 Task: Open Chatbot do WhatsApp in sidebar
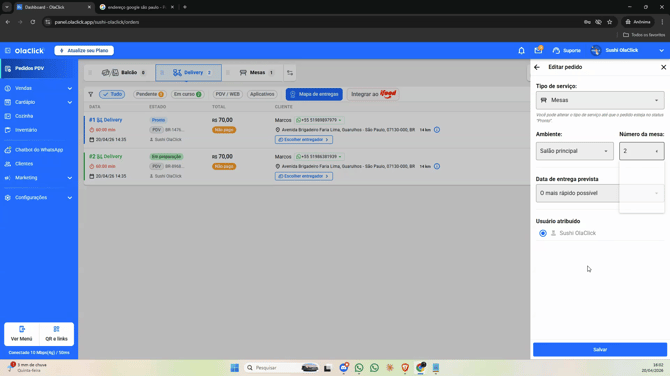pyautogui.click(x=38, y=150)
